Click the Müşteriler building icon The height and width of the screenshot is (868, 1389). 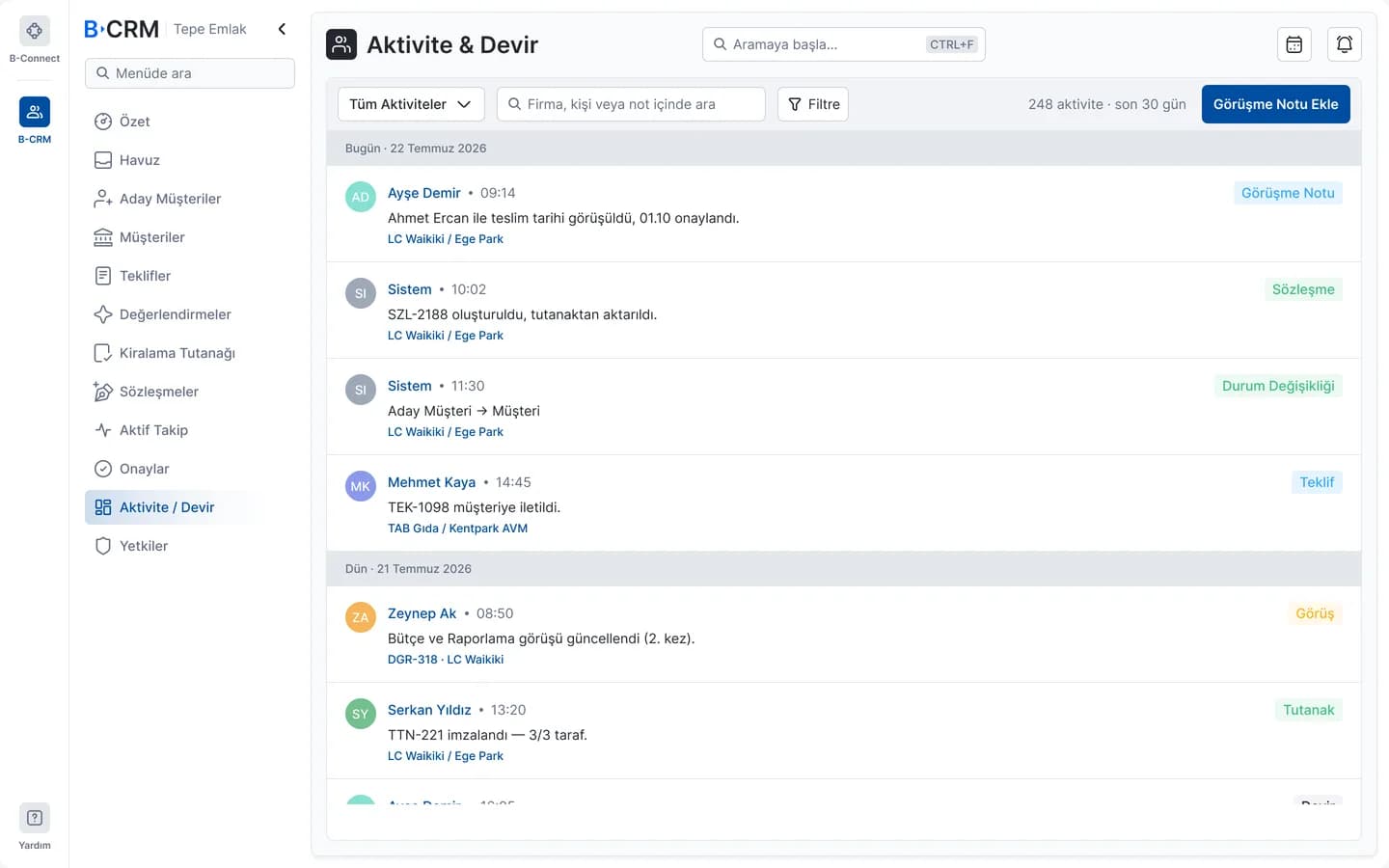coord(103,237)
